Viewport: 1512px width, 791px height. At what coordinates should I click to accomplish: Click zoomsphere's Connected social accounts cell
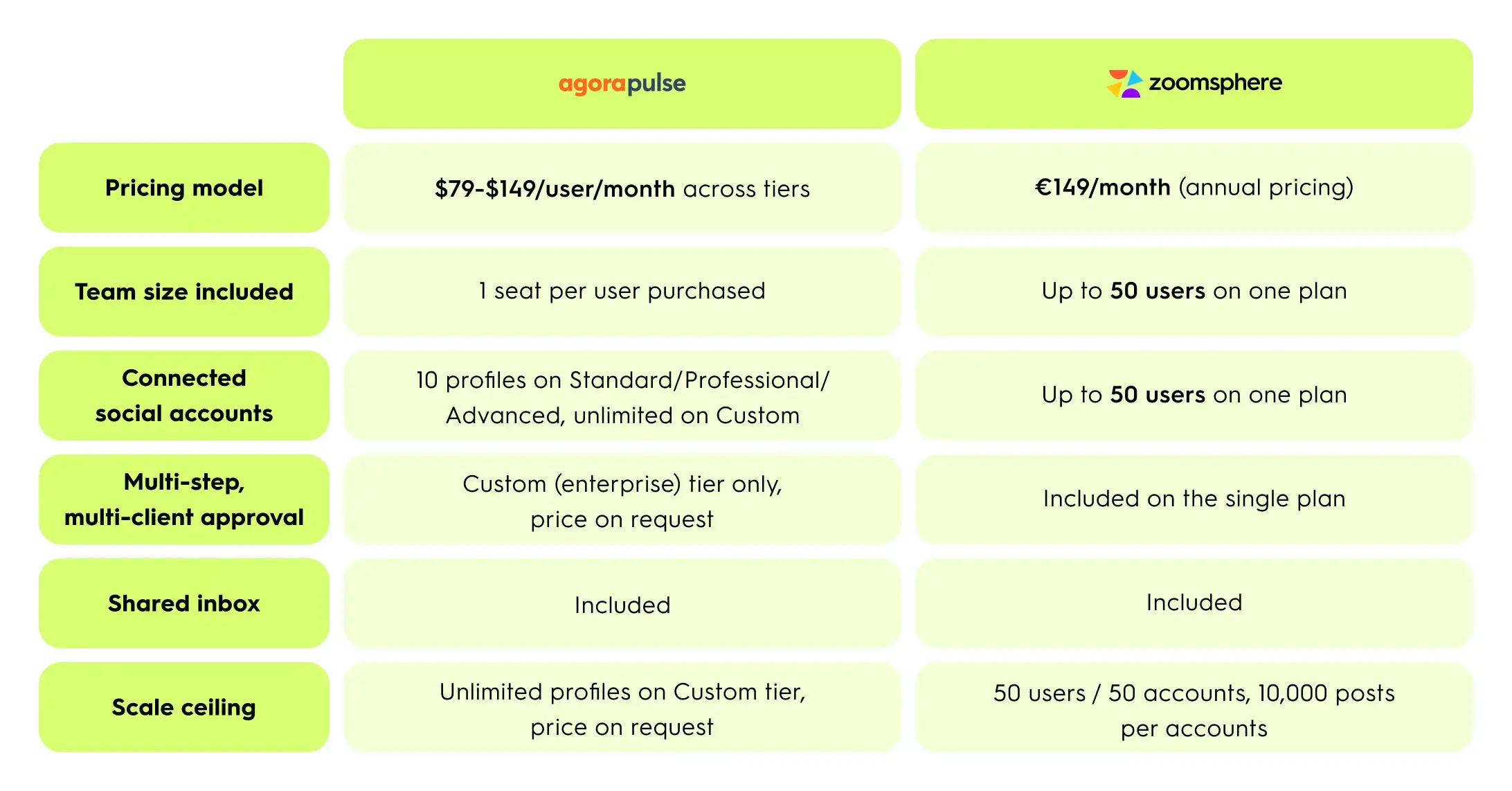point(1194,395)
